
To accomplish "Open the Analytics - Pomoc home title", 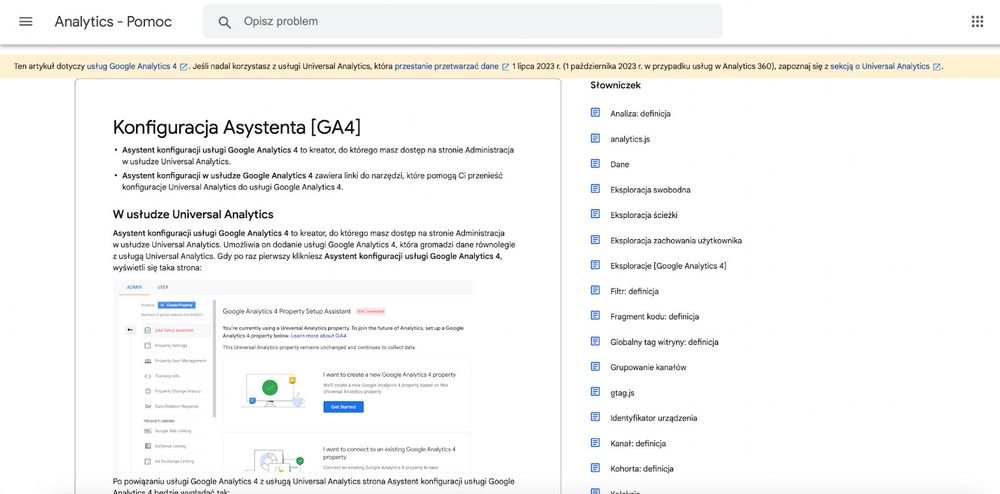I will pos(113,22).
